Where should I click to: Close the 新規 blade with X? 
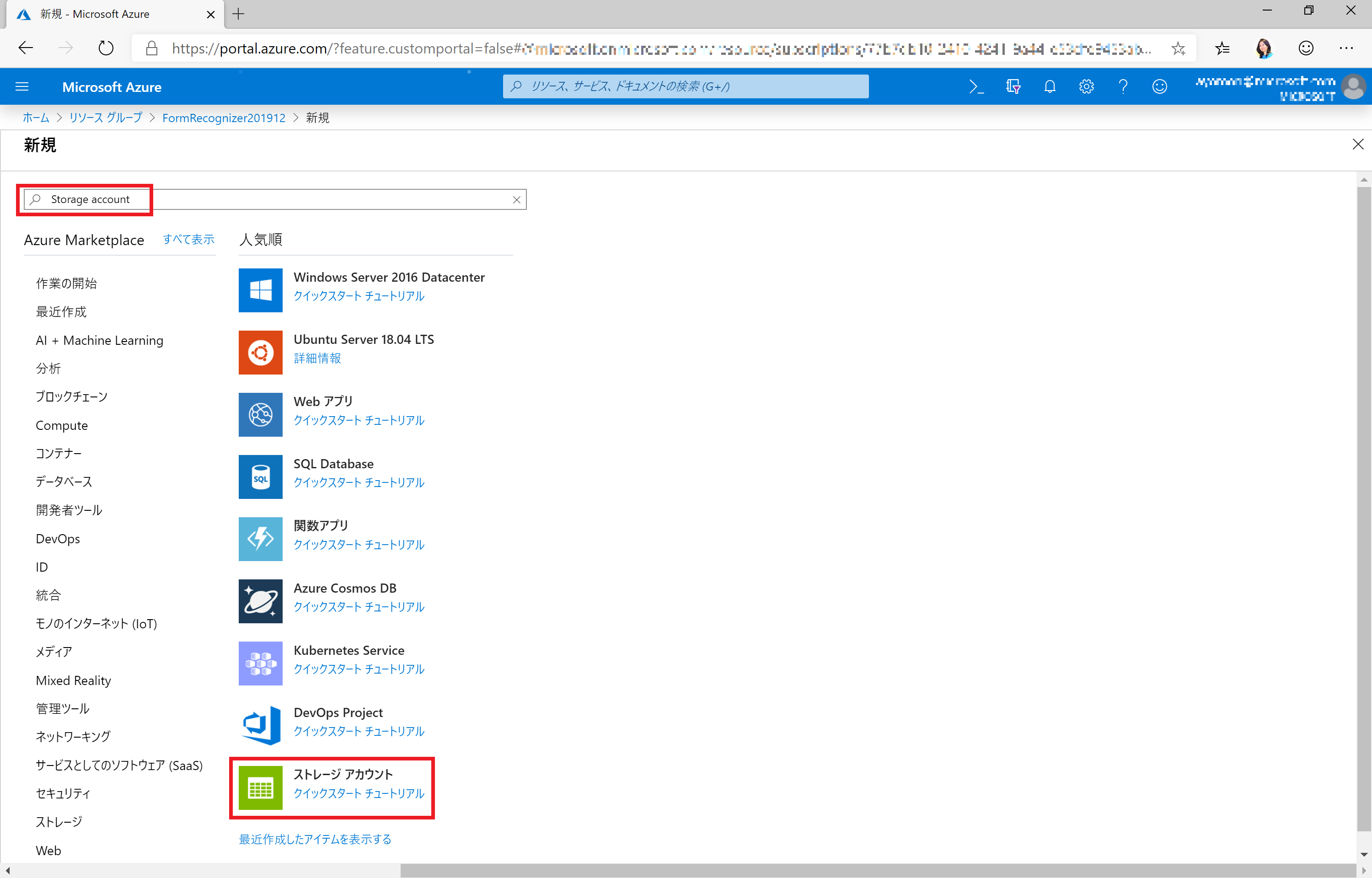(x=1358, y=144)
